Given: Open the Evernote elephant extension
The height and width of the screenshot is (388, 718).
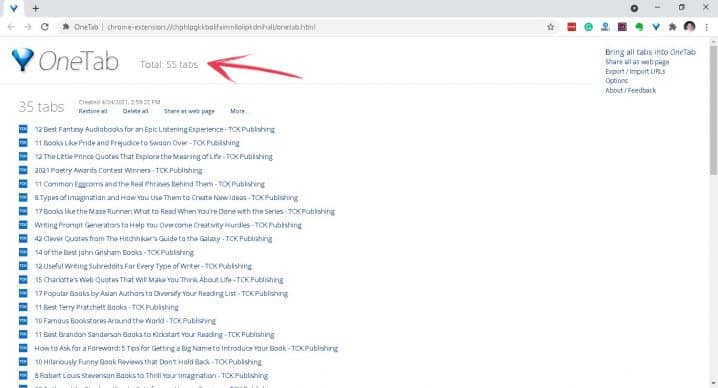Looking at the screenshot, I should [x=639, y=27].
